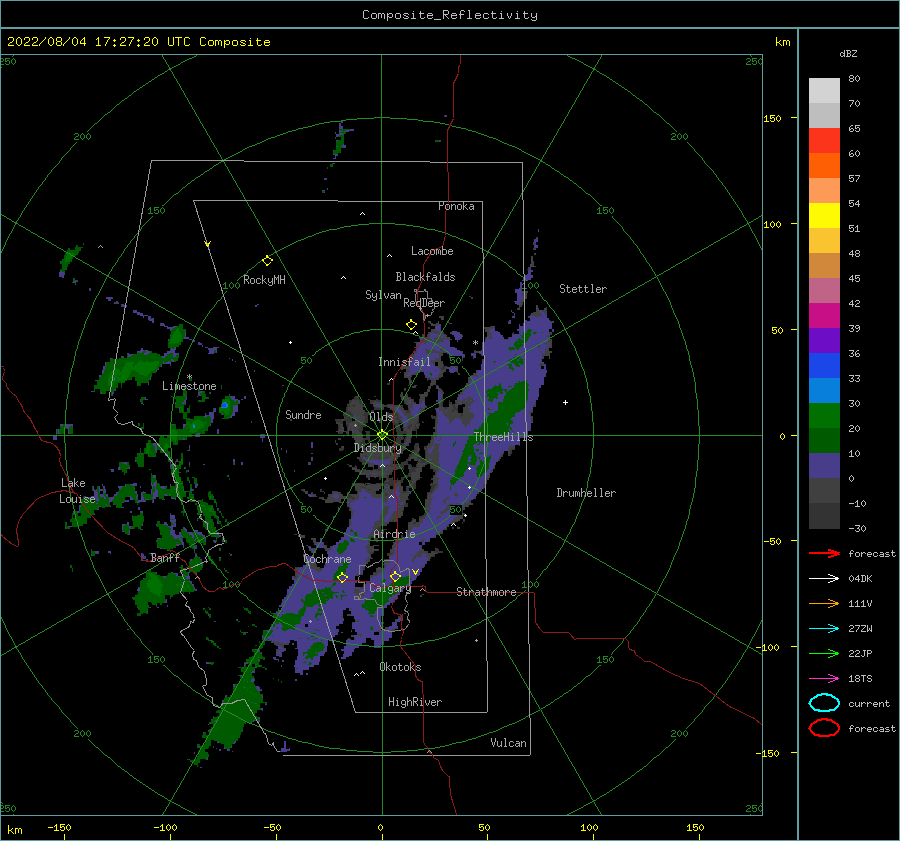900x841 pixels.
Task: Click the Stettler label
Action: [x=583, y=289]
